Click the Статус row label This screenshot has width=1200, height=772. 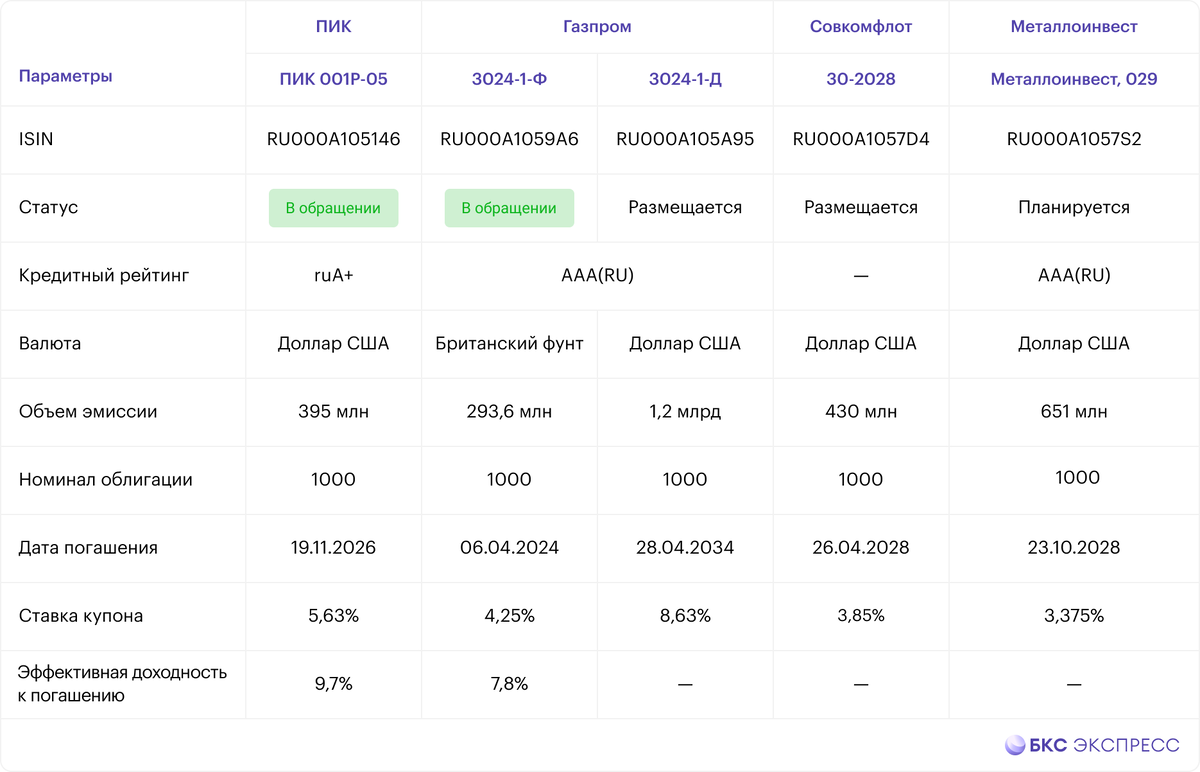tap(48, 208)
